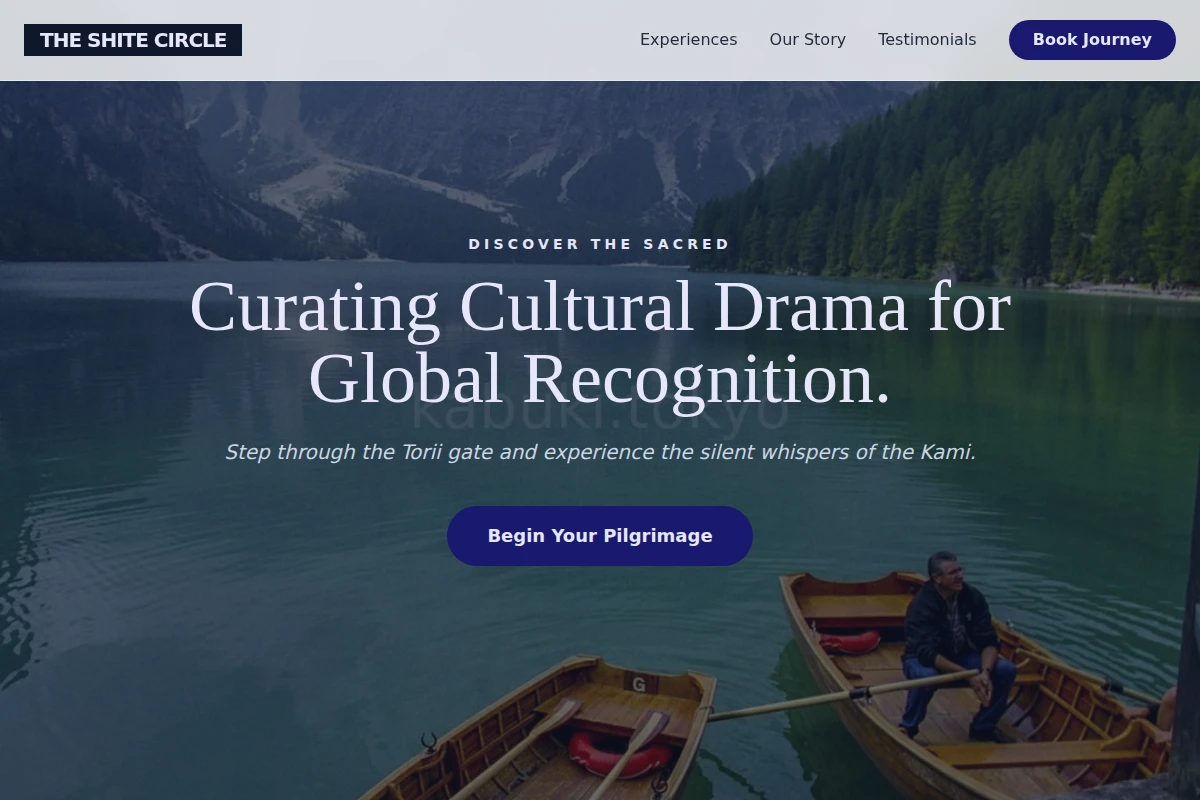Click Begin Your Pilgrimage button
Viewport: 1200px width, 800px height.
tap(600, 536)
